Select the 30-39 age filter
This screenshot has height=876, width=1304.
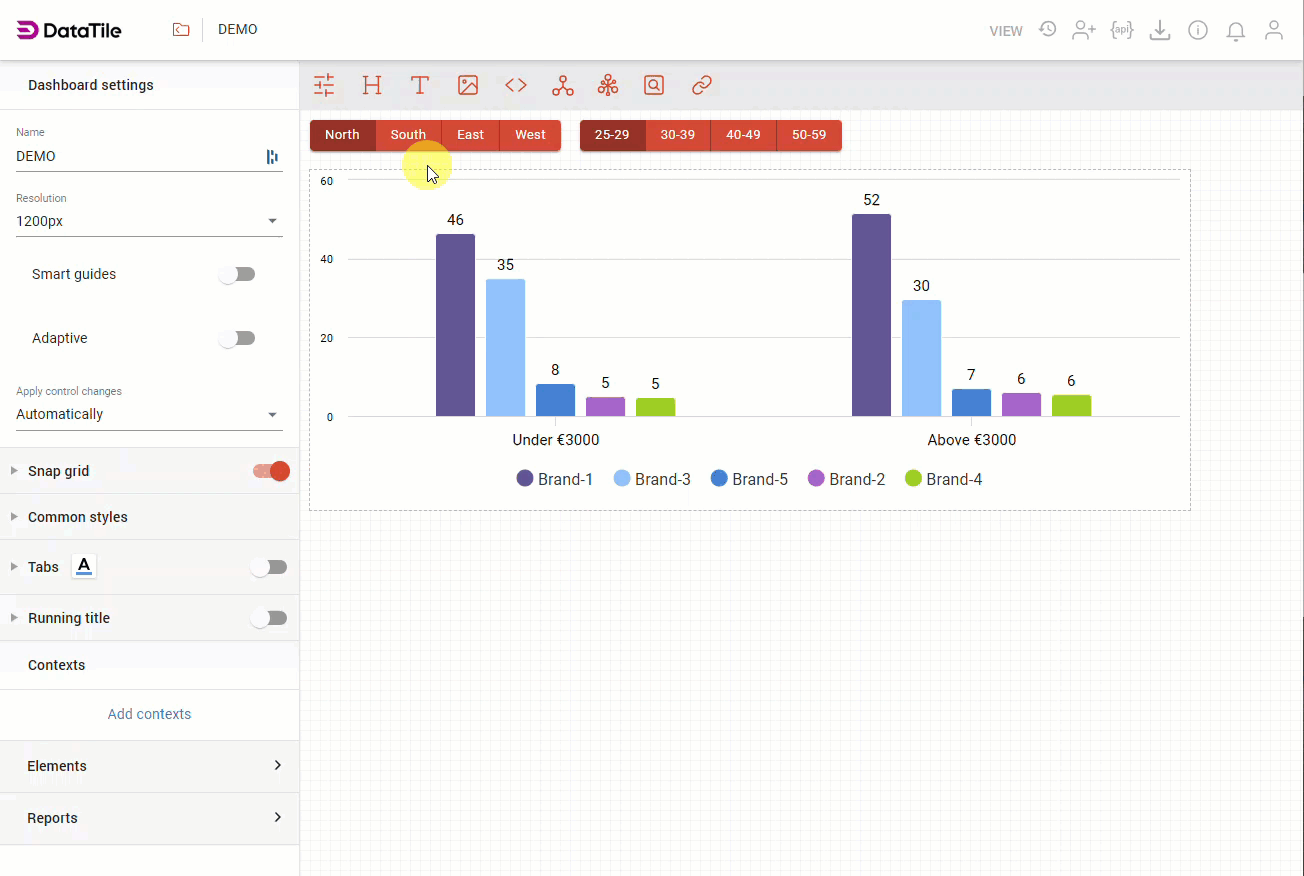coord(677,135)
